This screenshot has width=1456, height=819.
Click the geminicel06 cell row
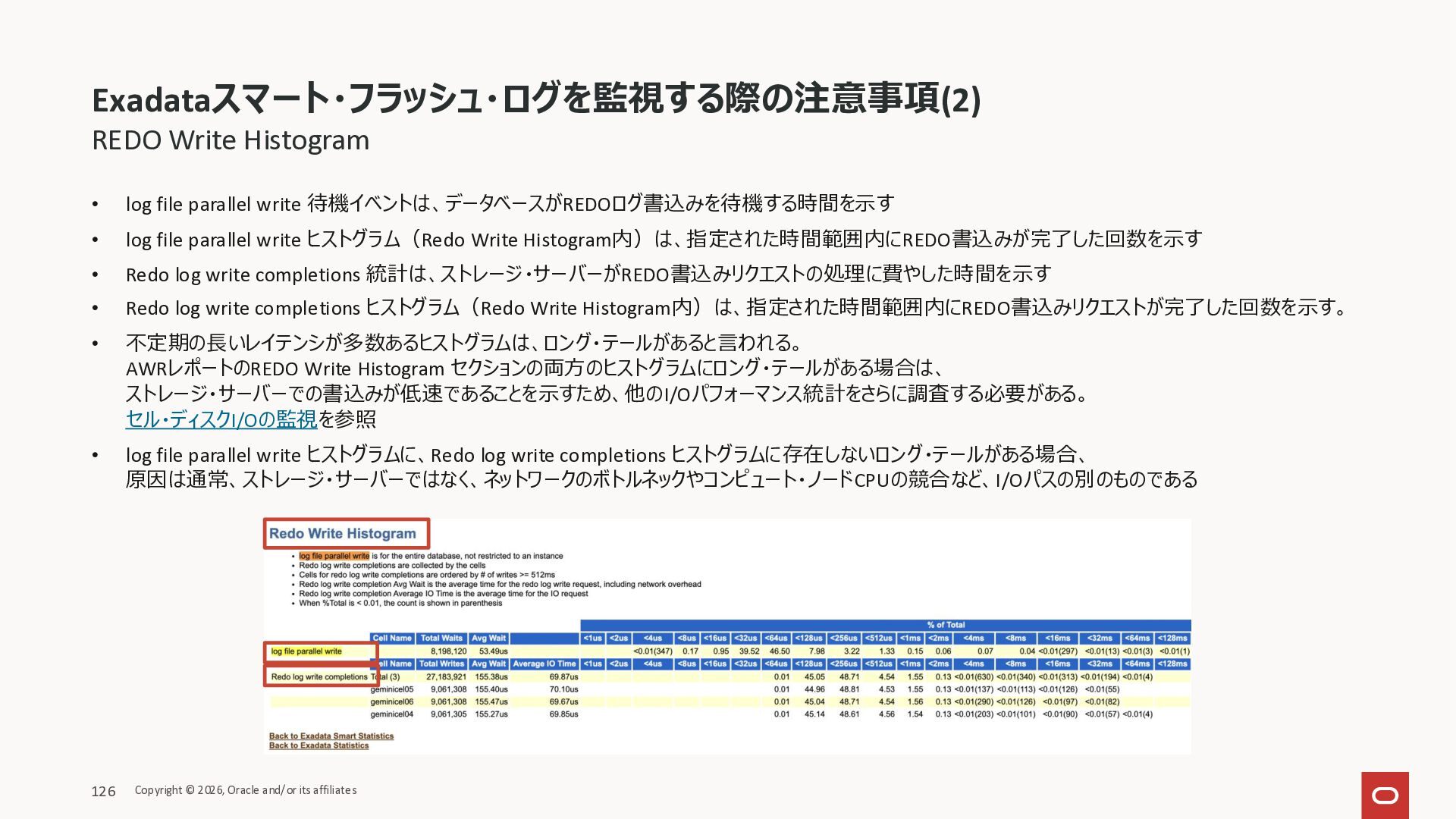tap(392, 701)
